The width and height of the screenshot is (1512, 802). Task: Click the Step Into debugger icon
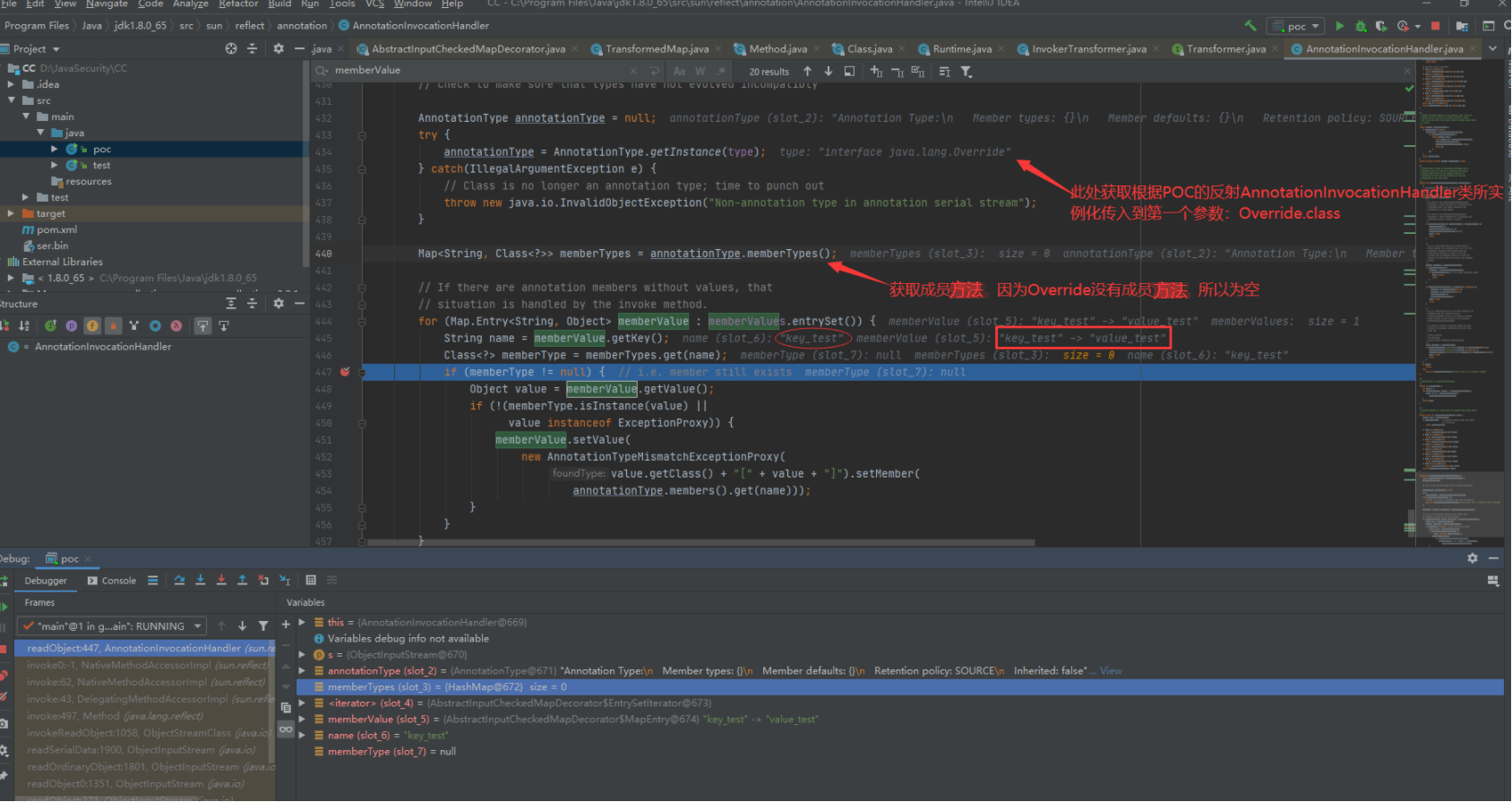200,581
